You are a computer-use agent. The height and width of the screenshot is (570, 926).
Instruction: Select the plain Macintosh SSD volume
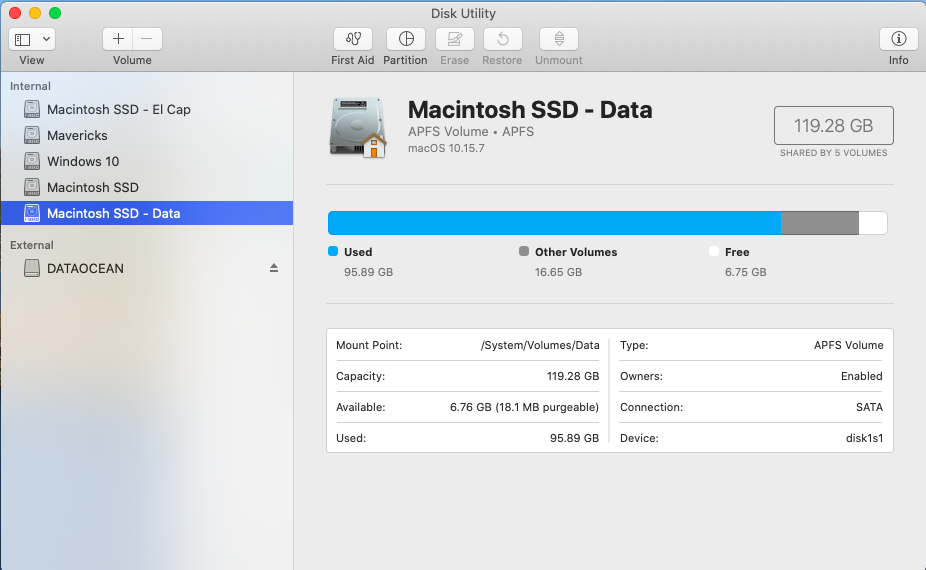click(x=146, y=187)
